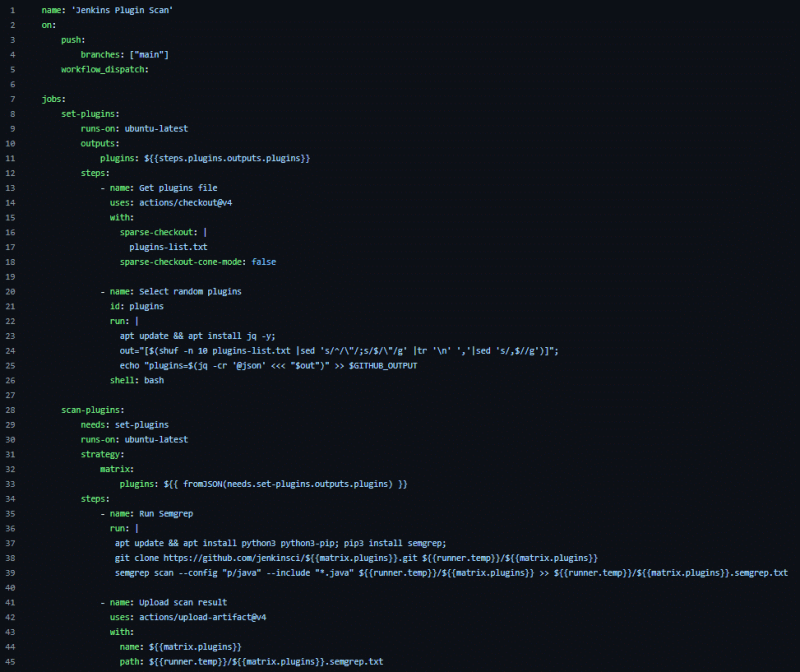Viewport: 800px width, 672px height.
Task: Click 'plugins-list.txt' on line 17
Action: [x=168, y=247]
